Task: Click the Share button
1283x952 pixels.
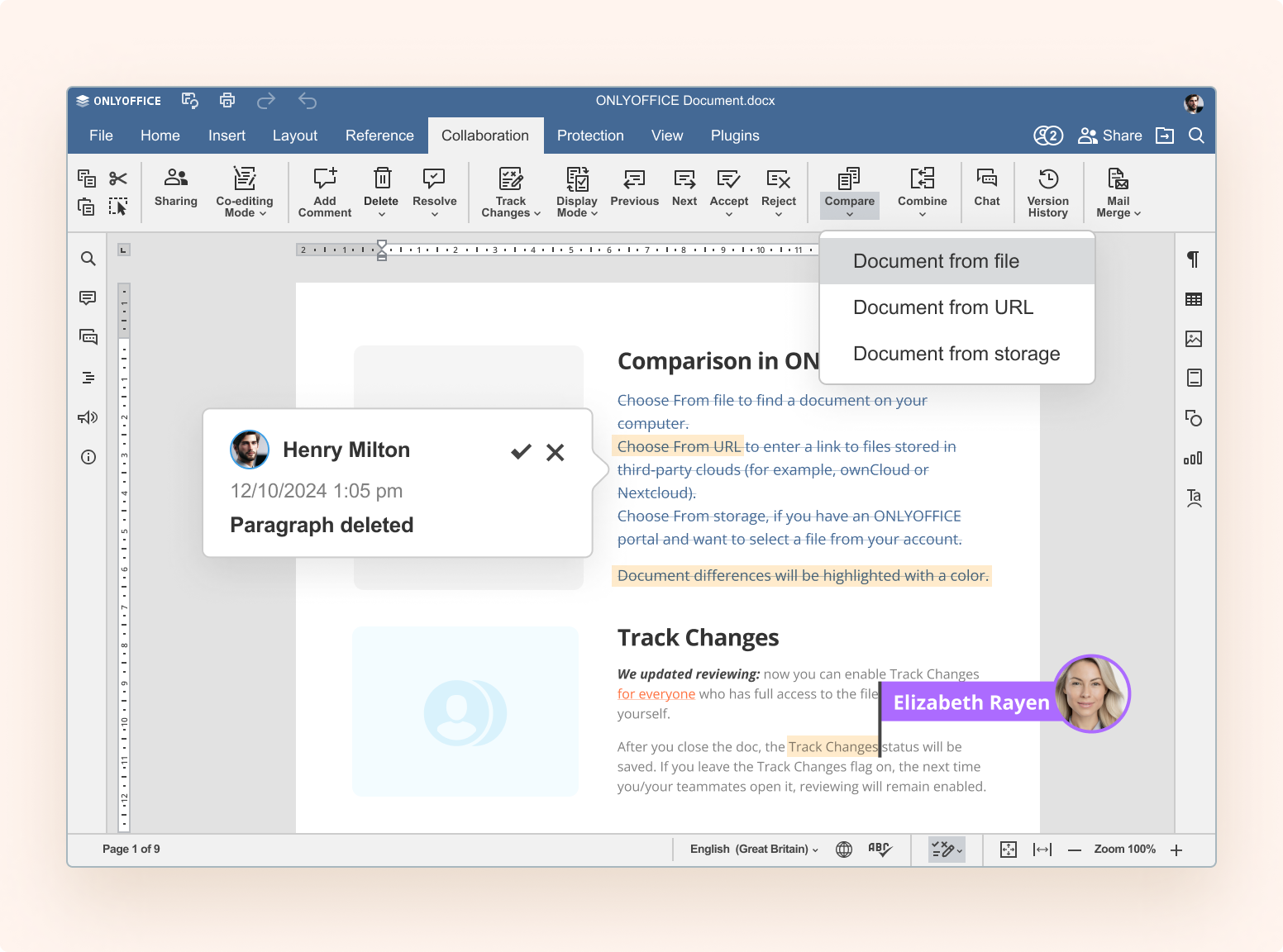Action: (x=1110, y=136)
